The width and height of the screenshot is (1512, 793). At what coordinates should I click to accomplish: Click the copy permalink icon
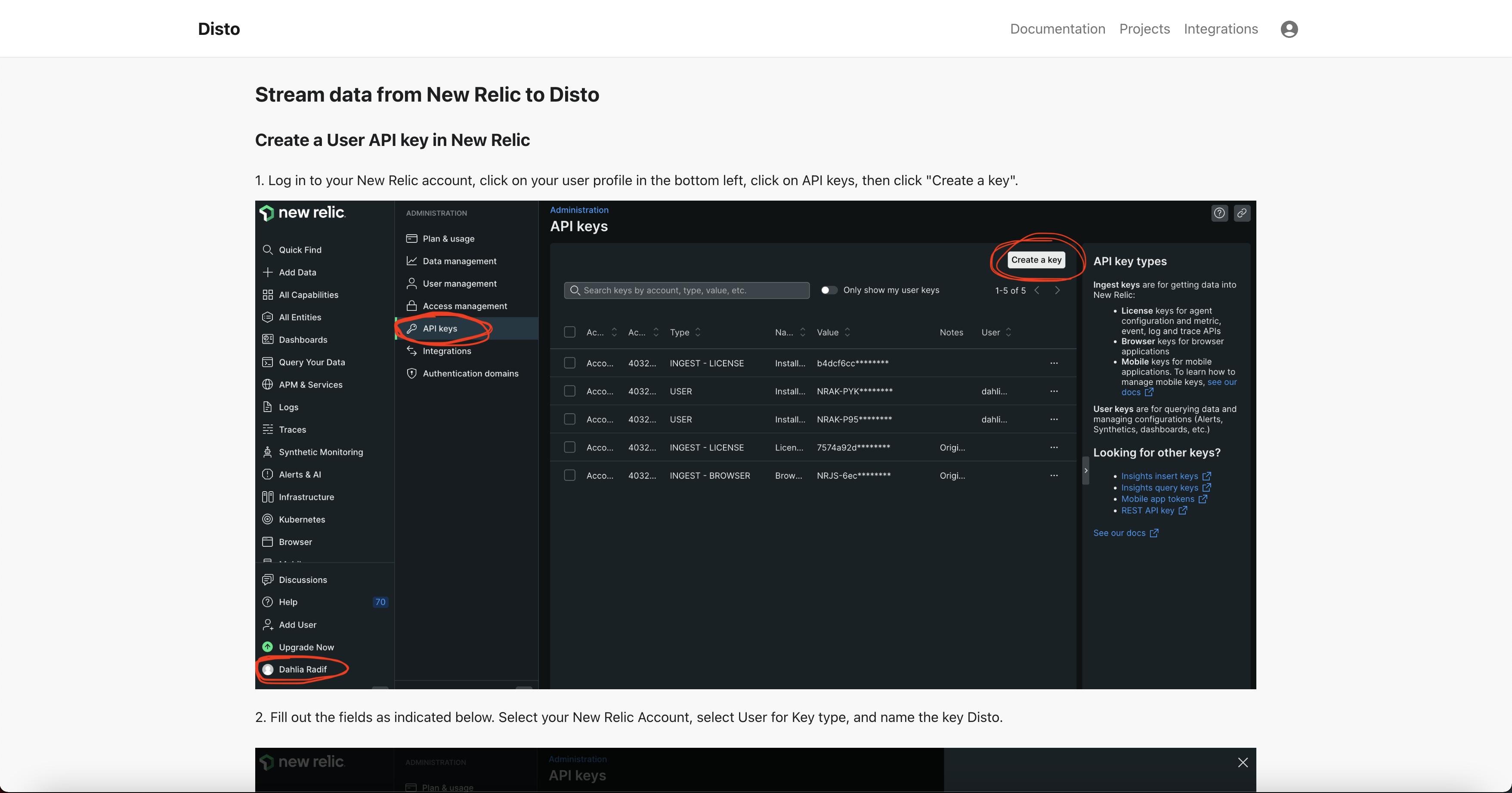(1241, 213)
